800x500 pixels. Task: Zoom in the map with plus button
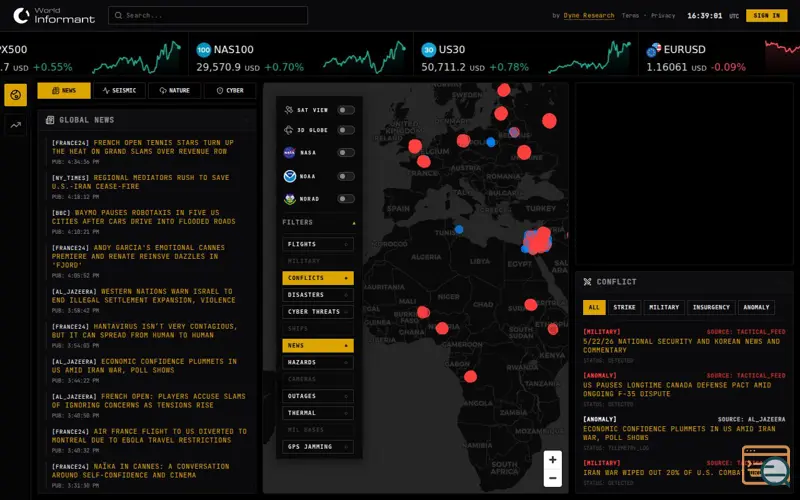point(553,460)
